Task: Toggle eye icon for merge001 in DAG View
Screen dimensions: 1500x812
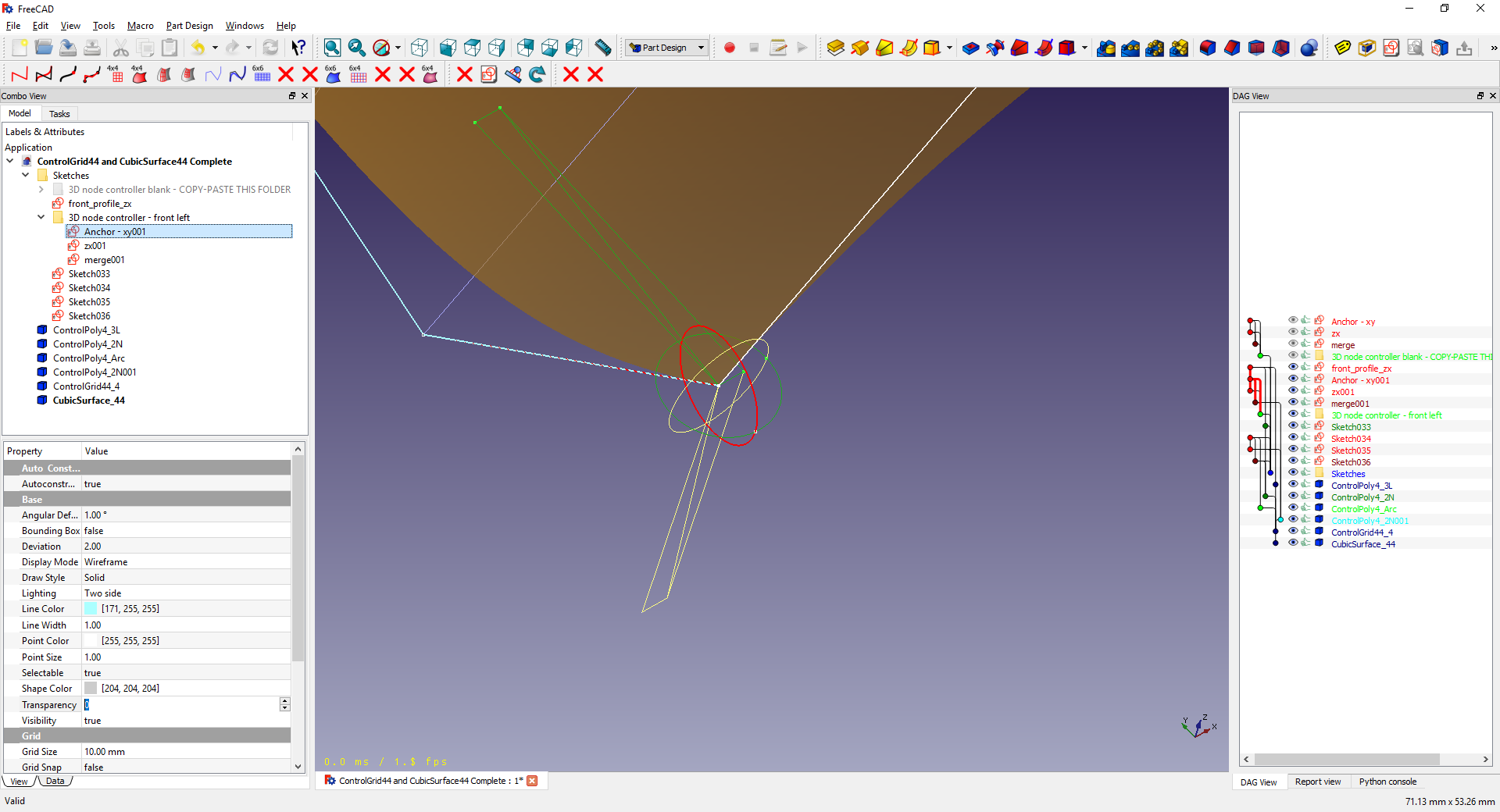Action: tap(1293, 402)
